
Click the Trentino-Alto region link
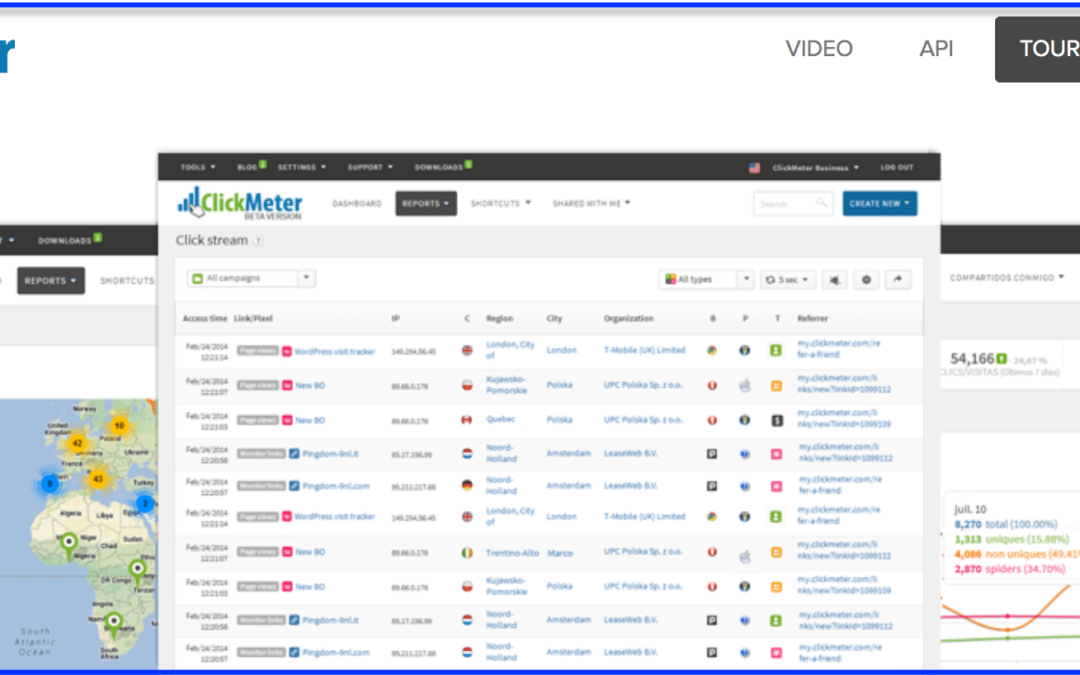[512, 553]
